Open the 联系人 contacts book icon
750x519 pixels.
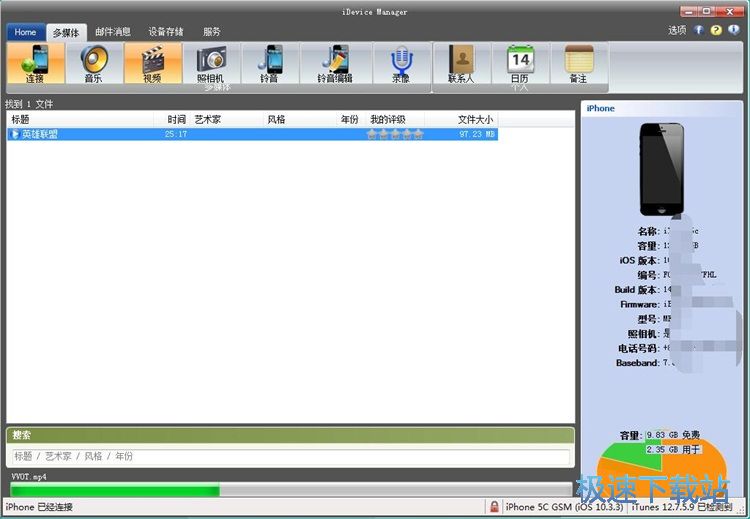[462, 64]
